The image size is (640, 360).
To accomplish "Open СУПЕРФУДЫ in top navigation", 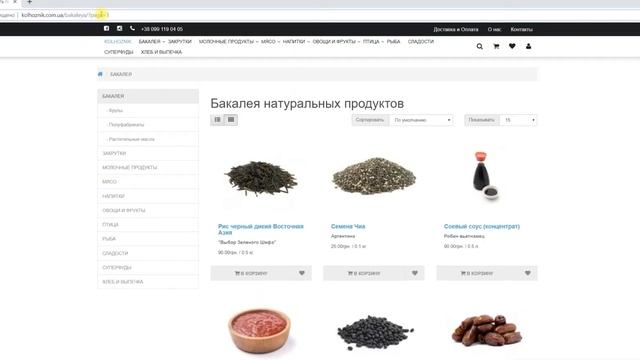I will (118, 52).
